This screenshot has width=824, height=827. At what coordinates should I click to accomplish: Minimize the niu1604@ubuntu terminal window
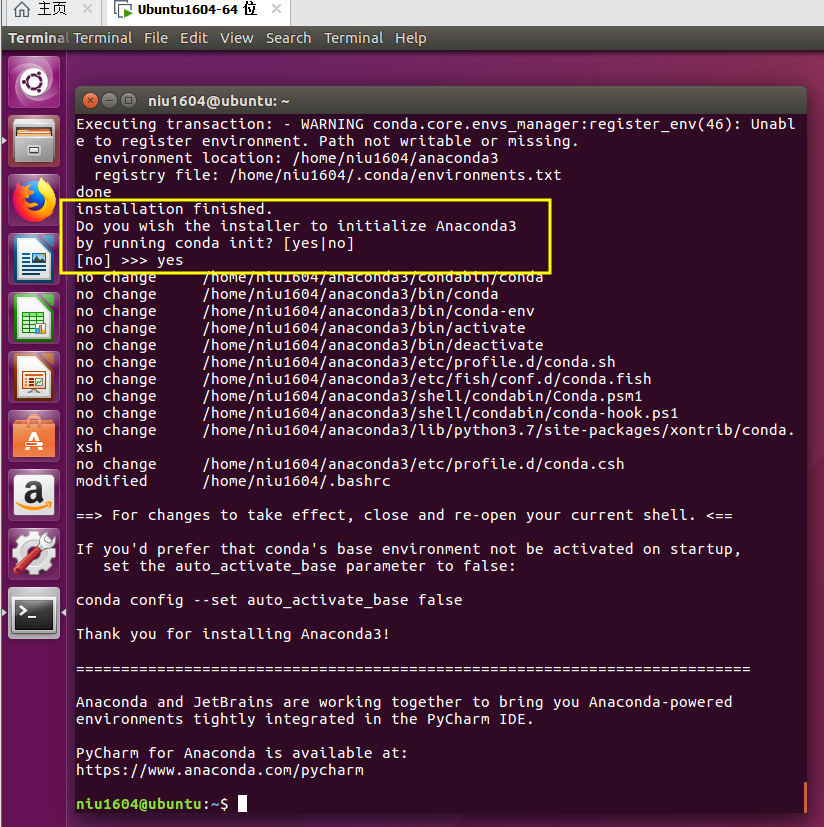(109, 100)
